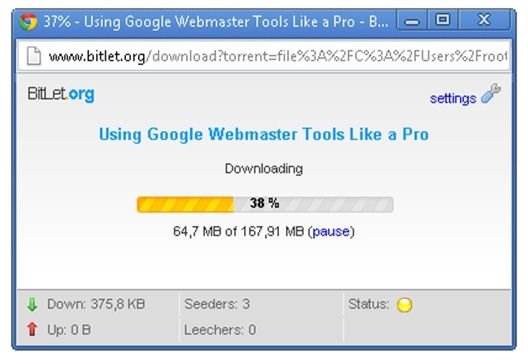Open the torrent title heading link
528x364 pixels.
(x=264, y=134)
